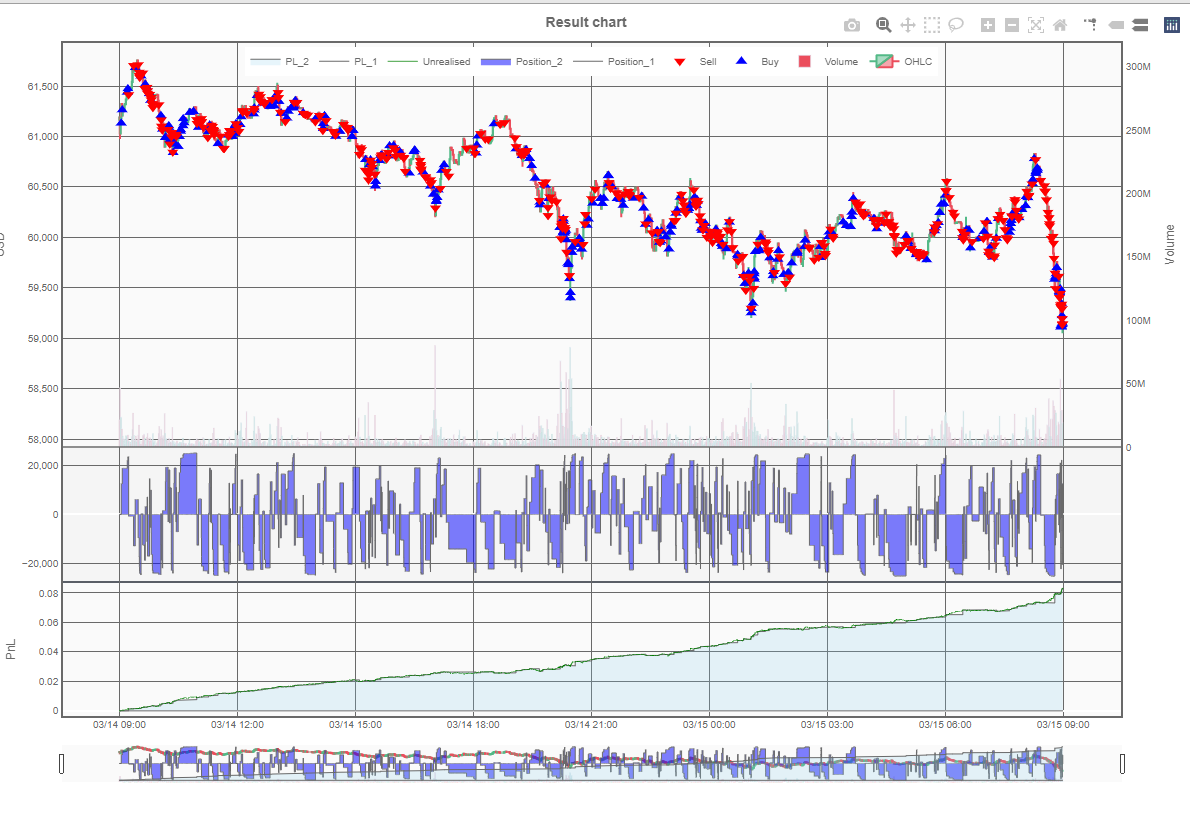
Task: Click the 61,500 price axis label
Action: (x=42, y=86)
